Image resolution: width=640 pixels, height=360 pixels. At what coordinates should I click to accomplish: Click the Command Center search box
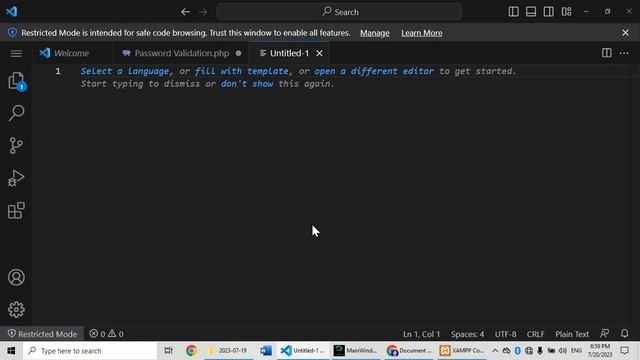(x=339, y=12)
